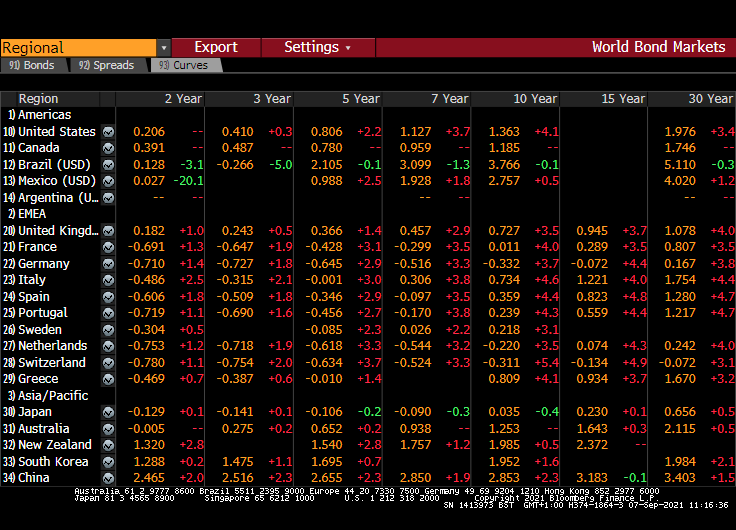Open the 10) United States row
736x530 pixels.
(x=49, y=132)
